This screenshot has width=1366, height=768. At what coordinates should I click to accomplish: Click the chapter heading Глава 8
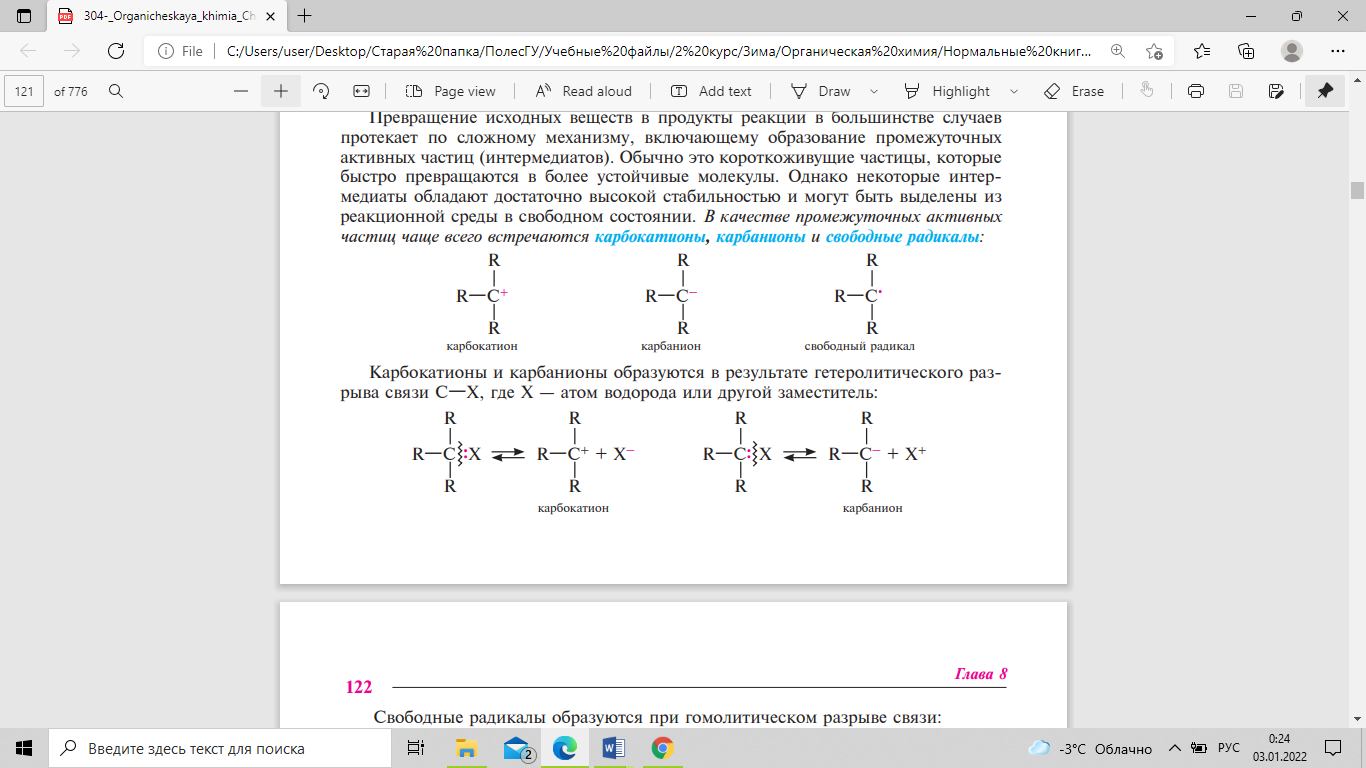coord(981,675)
